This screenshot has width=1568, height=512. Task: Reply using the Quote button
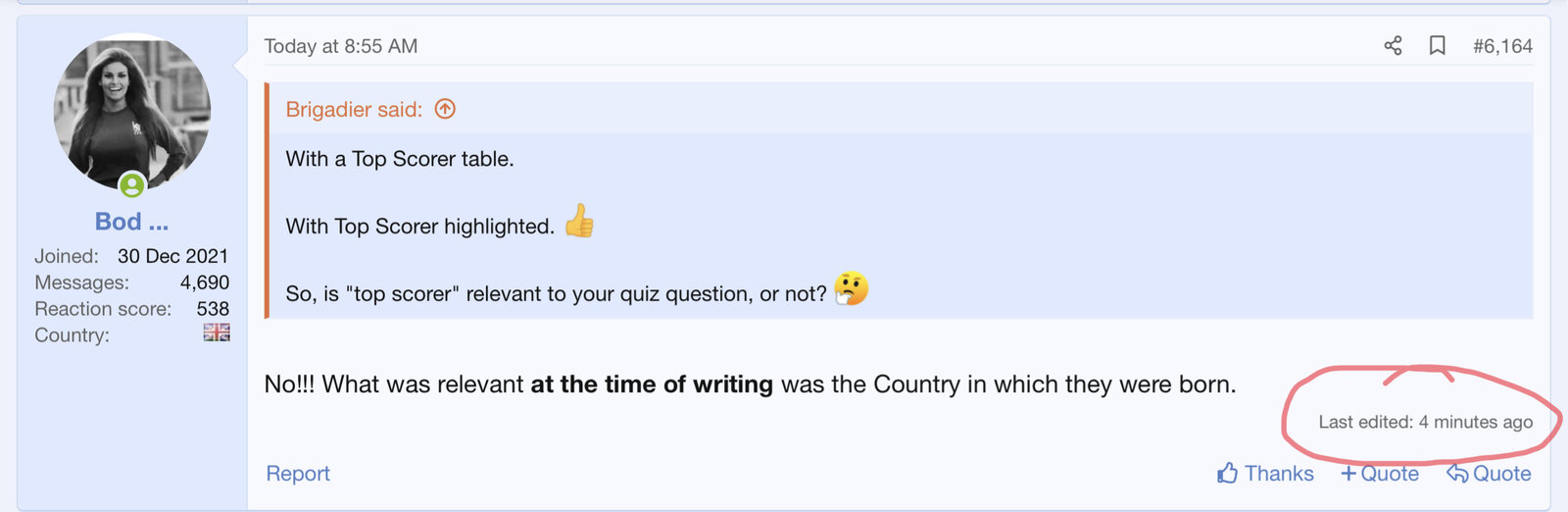(x=1489, y=474)
